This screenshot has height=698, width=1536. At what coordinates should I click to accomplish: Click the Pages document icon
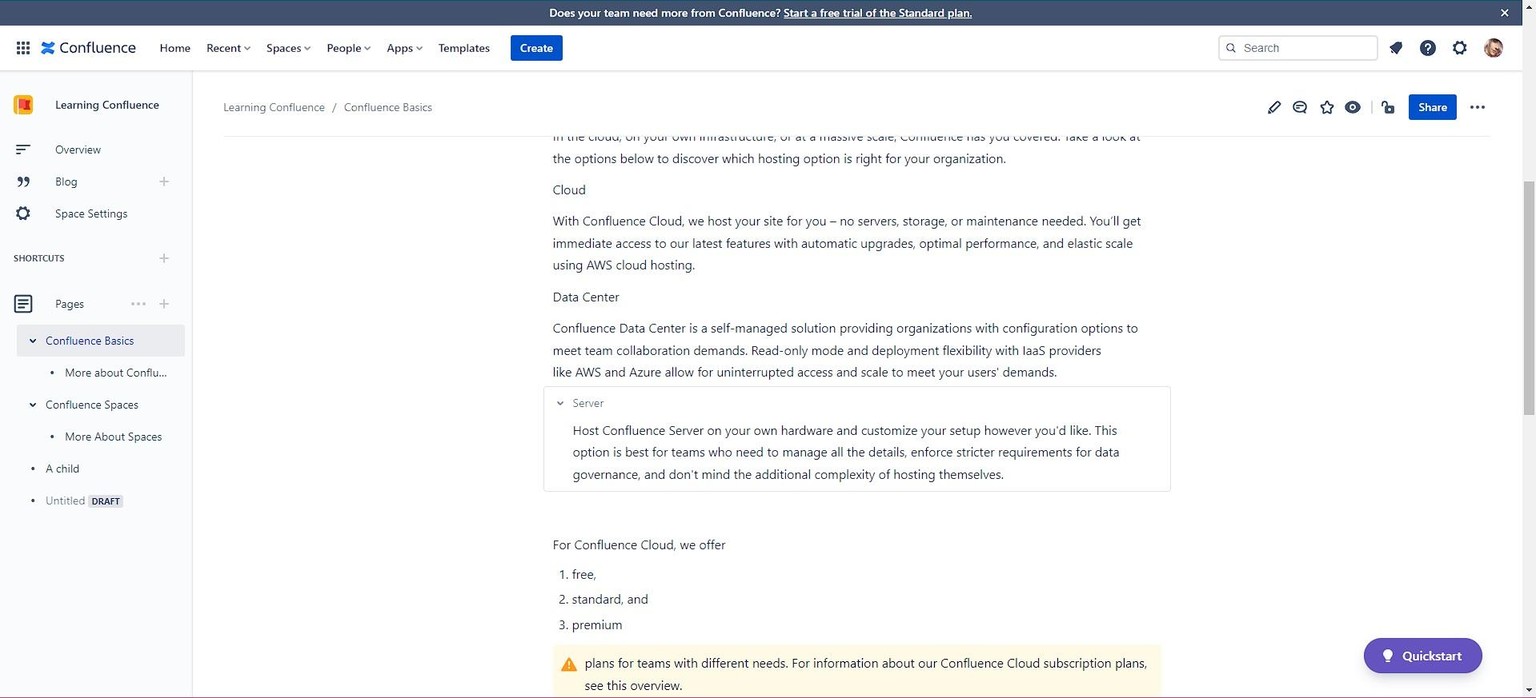(x=23, y=304)
